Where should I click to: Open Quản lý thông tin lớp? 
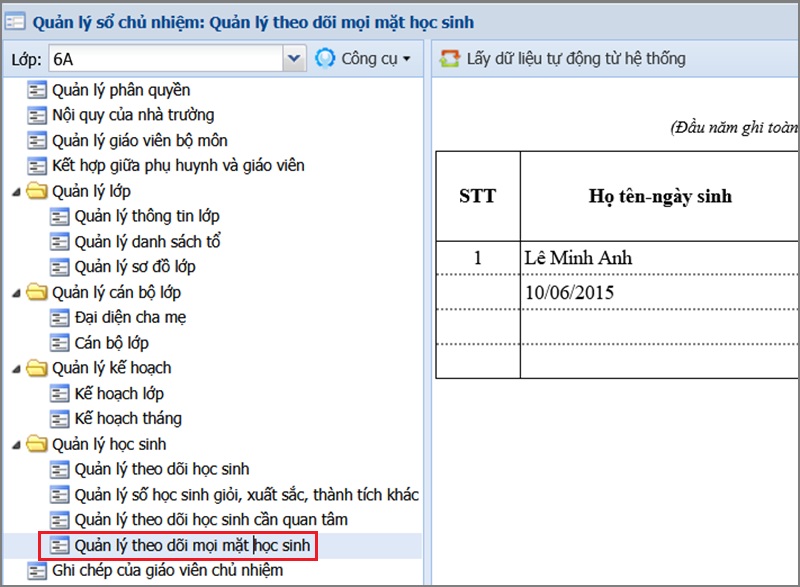pos(147,217)
